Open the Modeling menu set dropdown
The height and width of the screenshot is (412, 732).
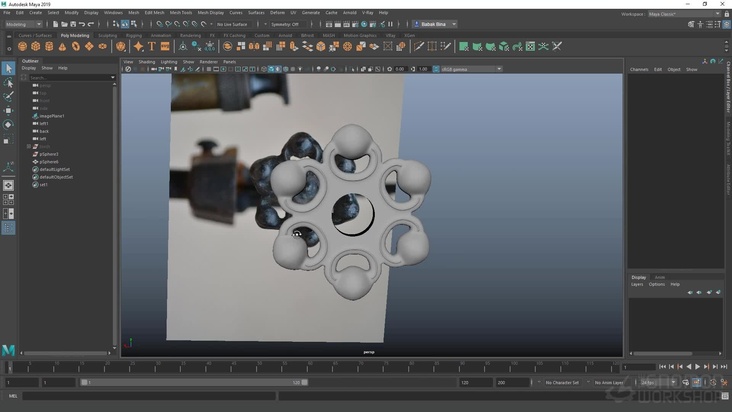pyautogui.click(x=23, y=24)
